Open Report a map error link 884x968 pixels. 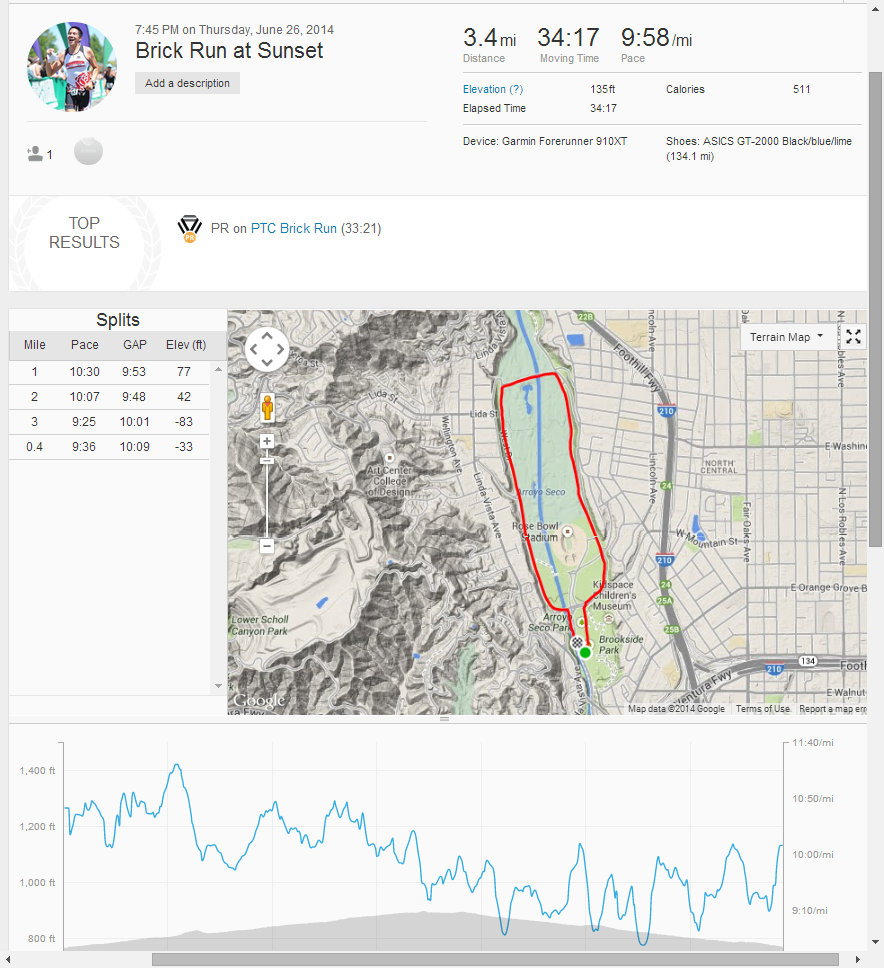pos(832,709)
